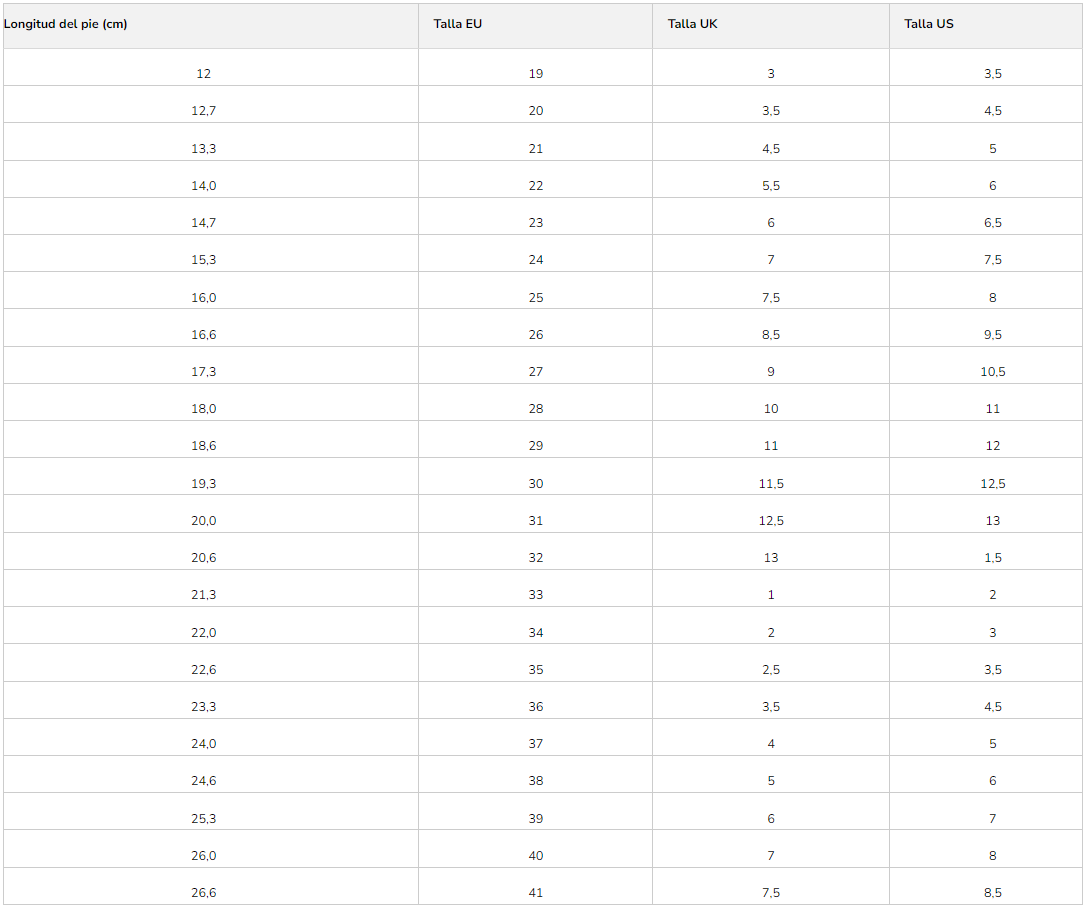This screenshot has width=1088, height=907.
Task: Select EU size 19 cell
Action: [536, 74]
